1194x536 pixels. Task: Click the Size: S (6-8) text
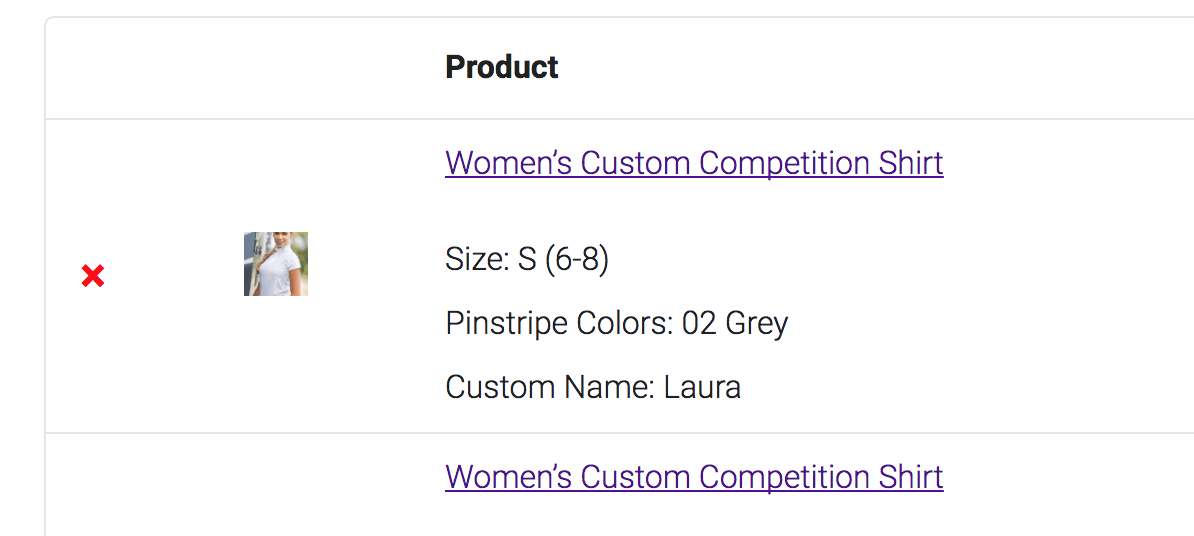pyautogui.click(x=527, y=260)
